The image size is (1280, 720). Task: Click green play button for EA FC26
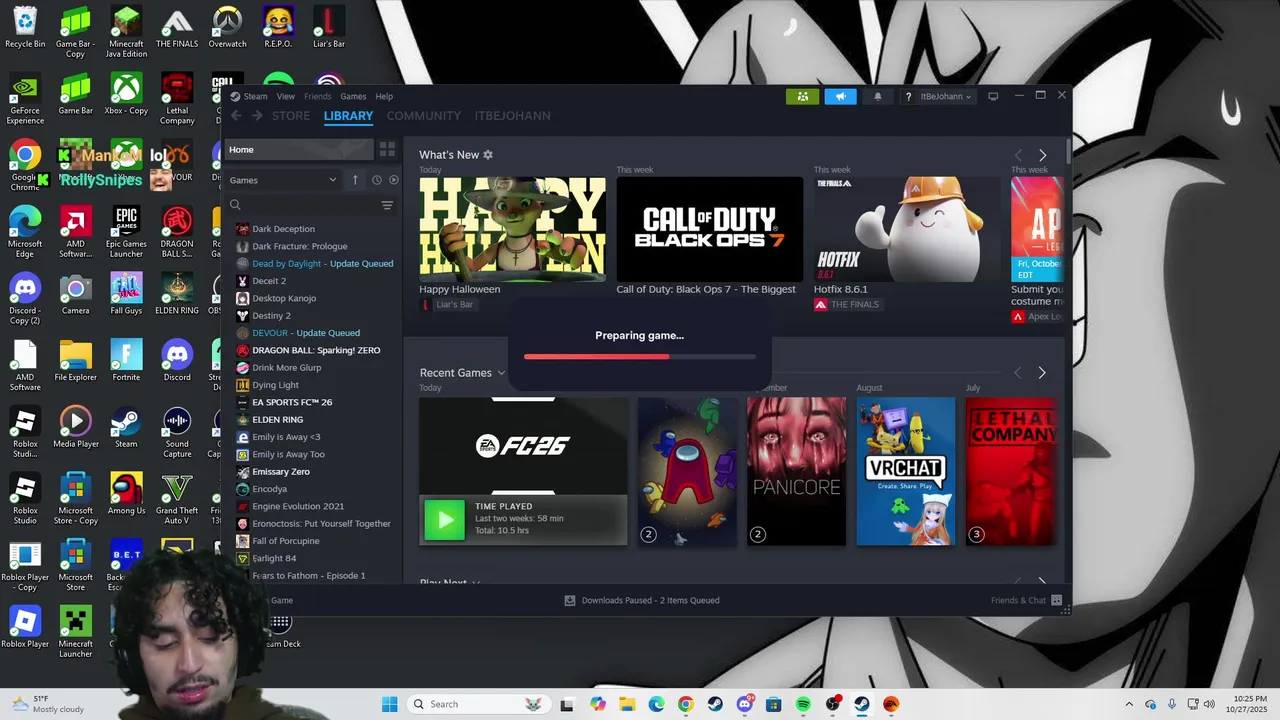pyautogui.click(x=445, y=520)
